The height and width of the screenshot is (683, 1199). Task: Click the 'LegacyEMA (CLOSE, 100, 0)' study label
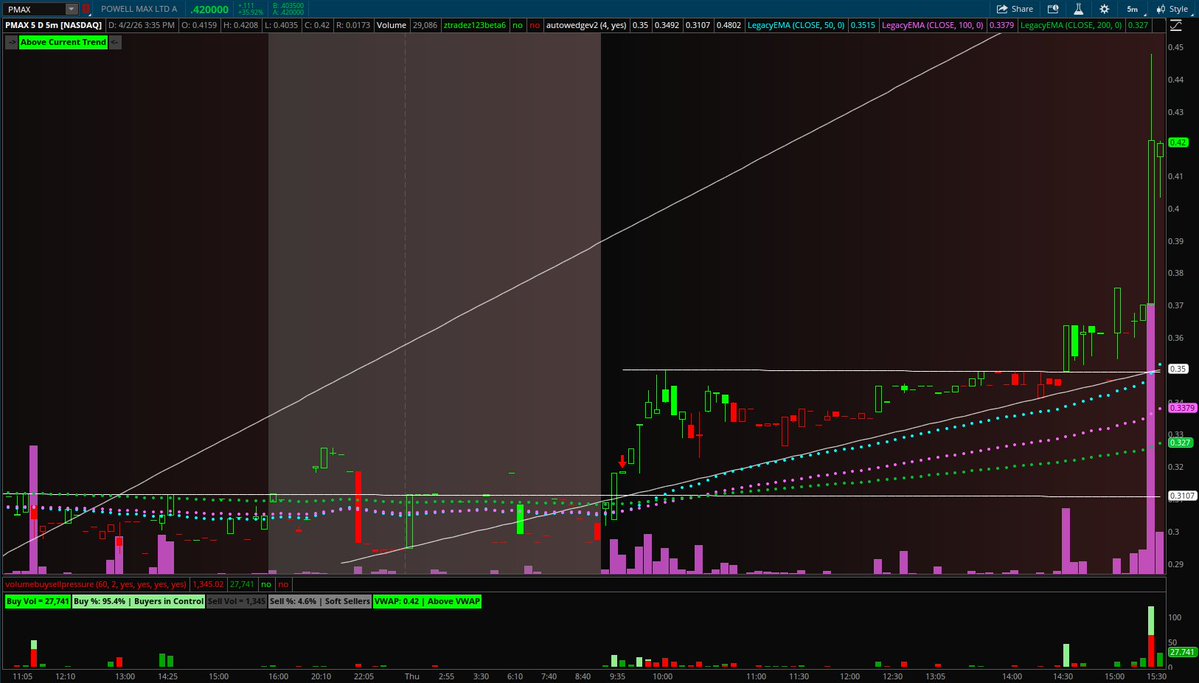click(932, 25)
